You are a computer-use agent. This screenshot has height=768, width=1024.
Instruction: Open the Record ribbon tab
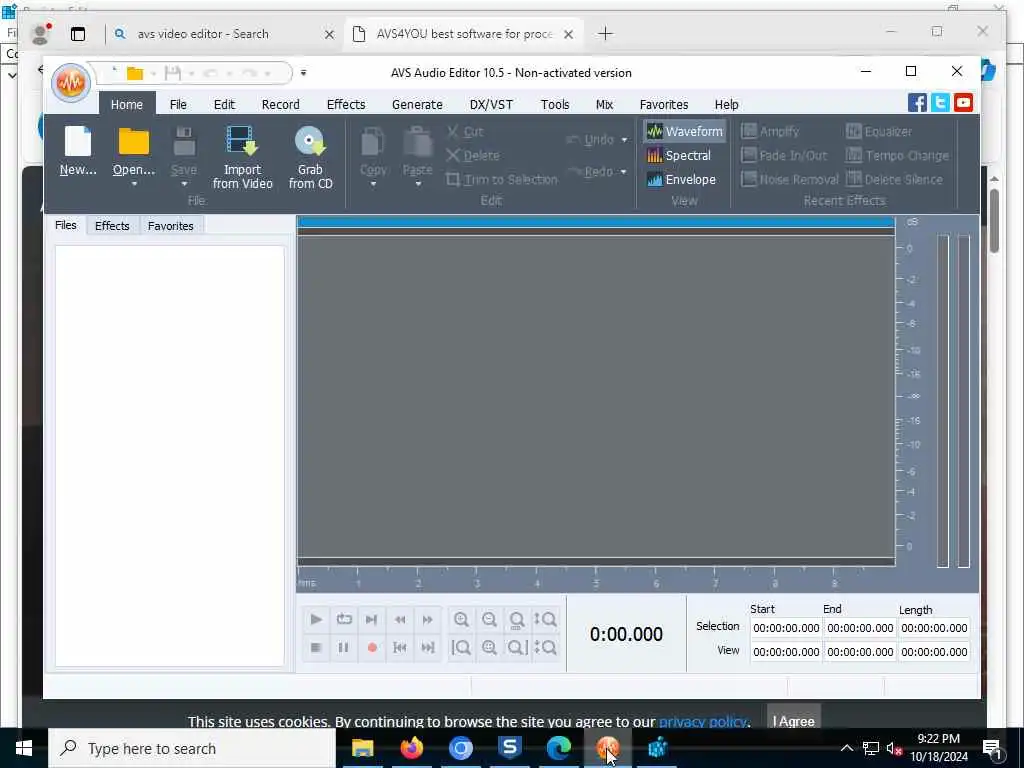(281, 104)
